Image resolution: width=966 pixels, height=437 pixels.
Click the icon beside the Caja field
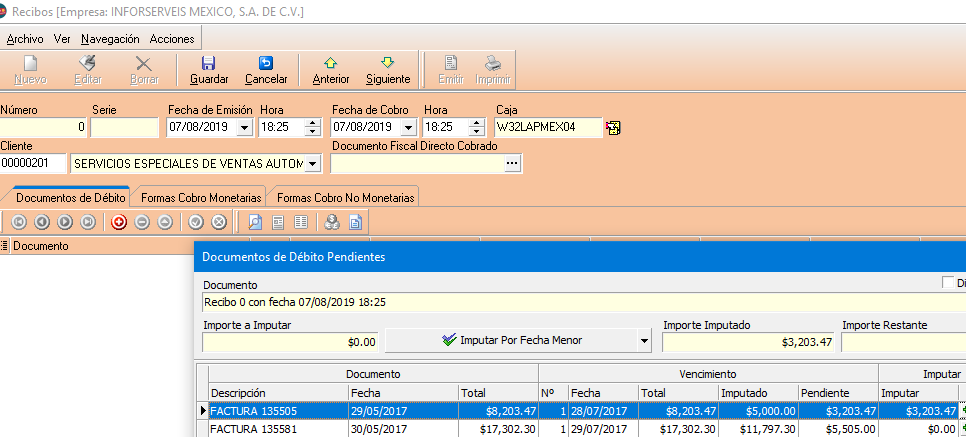pos(613,128)
